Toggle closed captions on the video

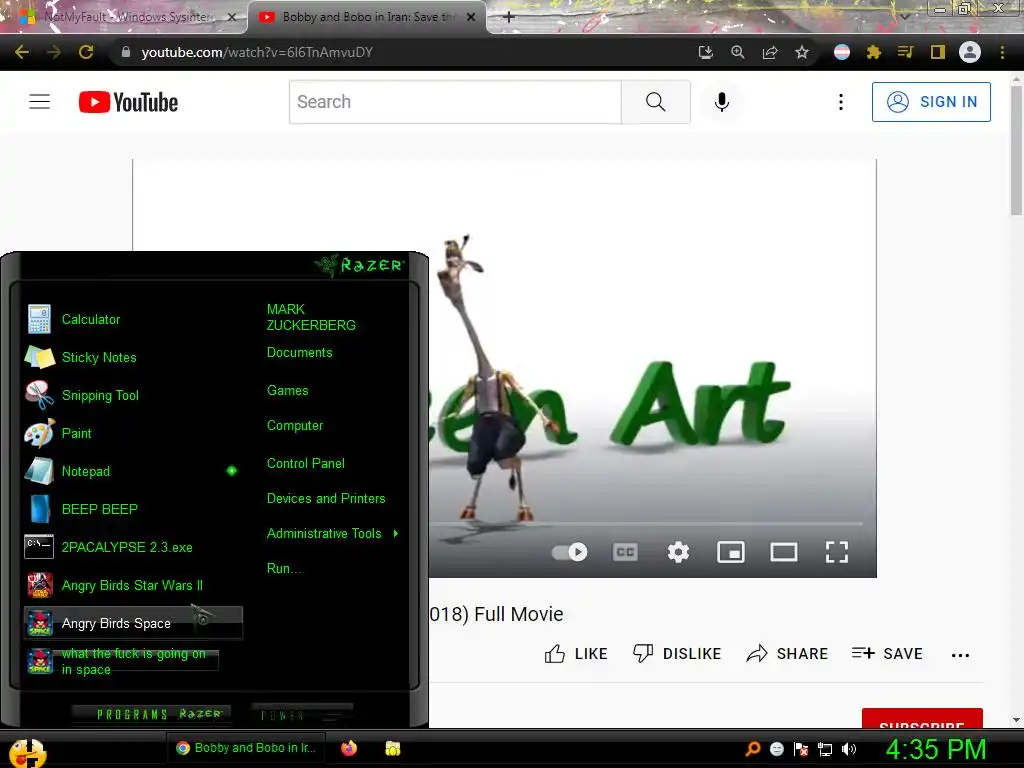click(625, 552)
